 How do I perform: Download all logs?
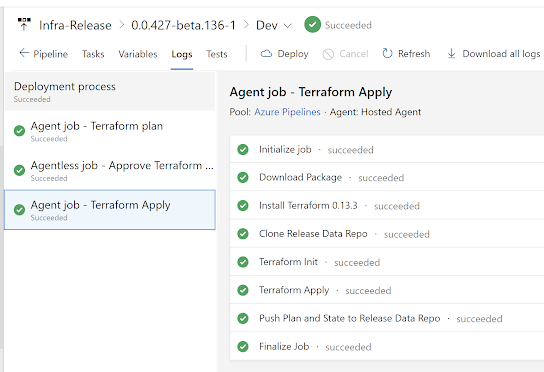pos(501,54)
